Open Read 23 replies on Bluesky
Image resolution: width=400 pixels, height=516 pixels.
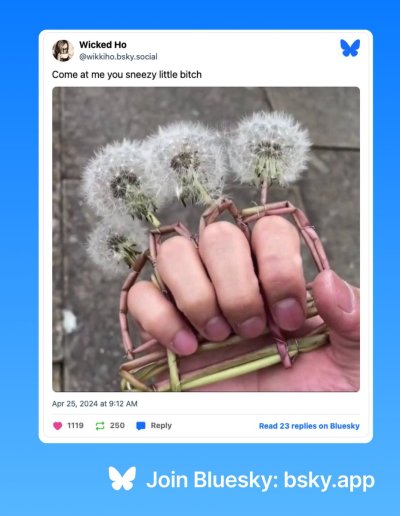click(309, 426)
